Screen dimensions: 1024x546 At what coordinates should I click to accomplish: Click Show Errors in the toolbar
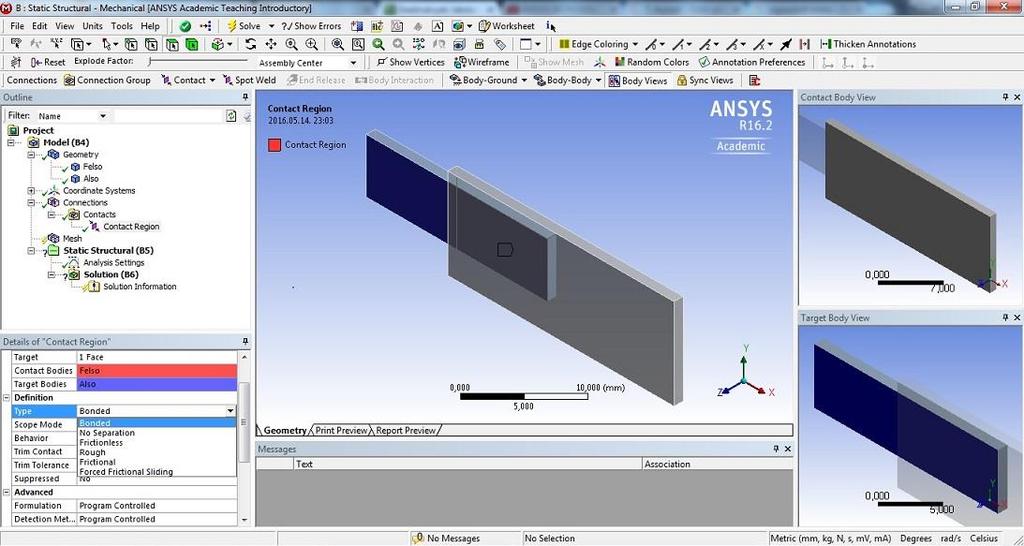click(312, 26)
